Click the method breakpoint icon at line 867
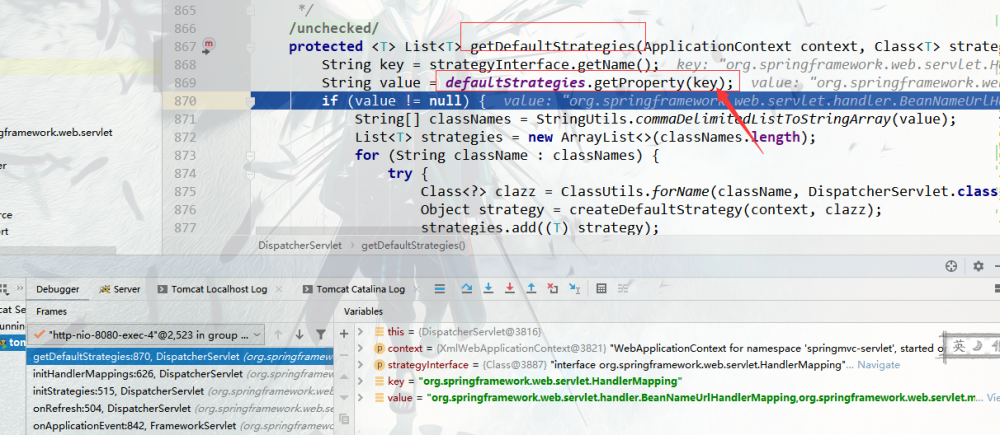1000x435 pixels. pos(209,45)
